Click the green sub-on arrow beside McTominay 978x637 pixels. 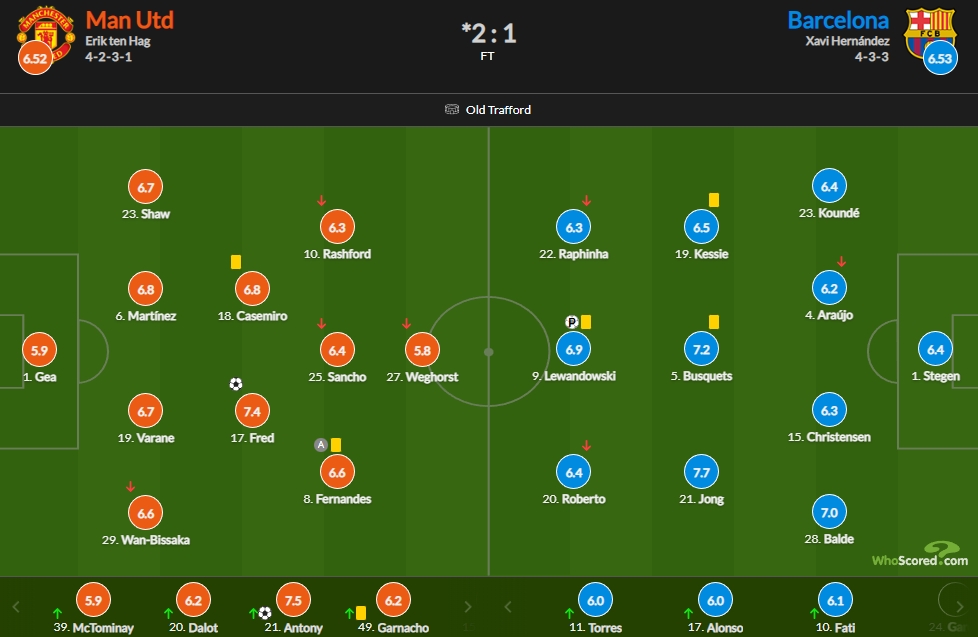point(57,613)
